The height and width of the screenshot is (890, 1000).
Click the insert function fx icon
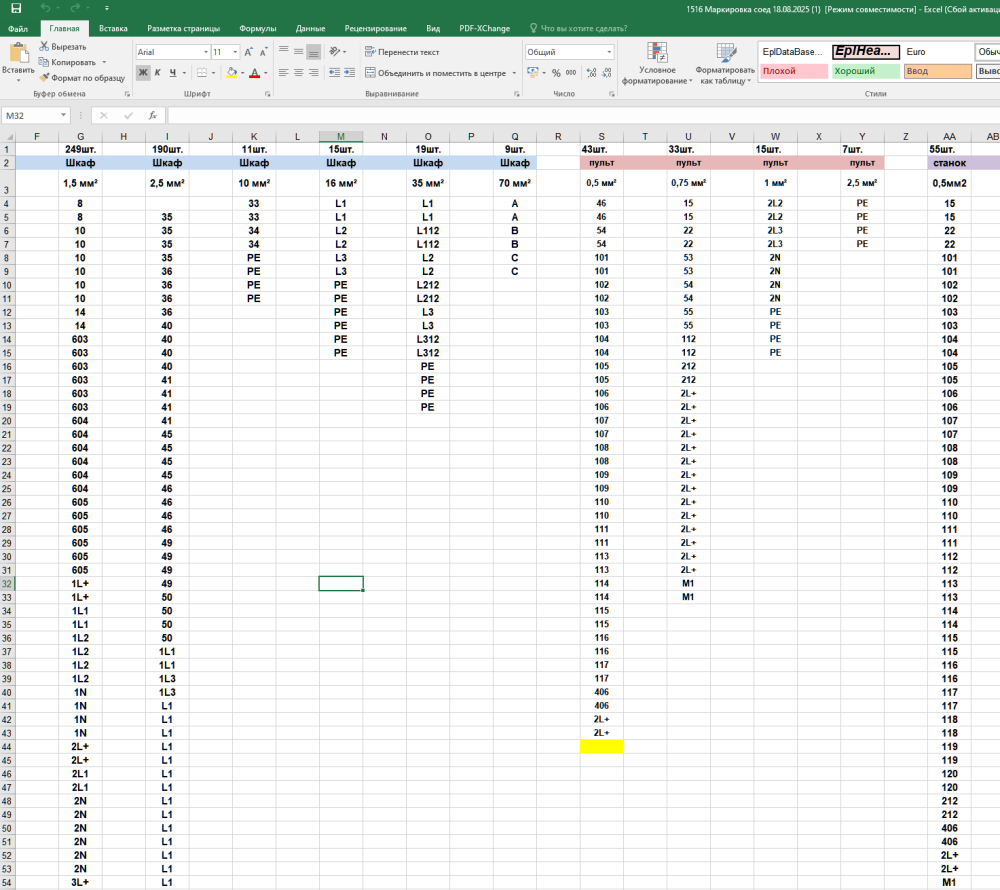[x=152, y=115]
